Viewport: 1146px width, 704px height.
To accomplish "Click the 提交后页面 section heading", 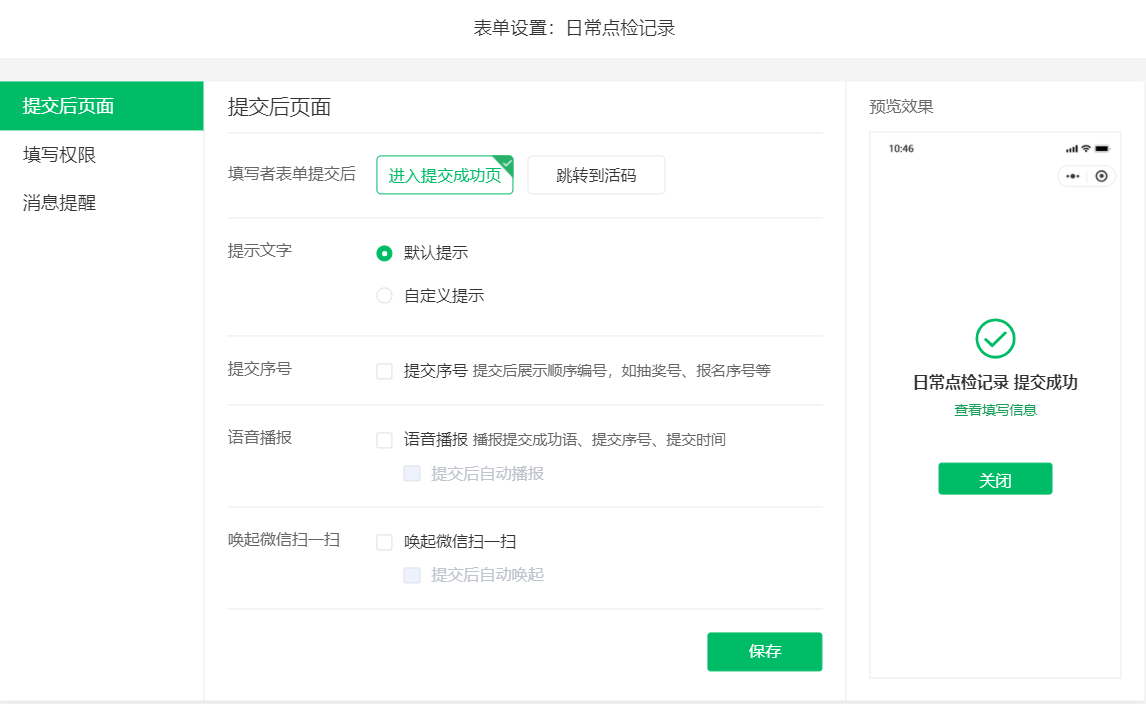I will pos(279,107).
